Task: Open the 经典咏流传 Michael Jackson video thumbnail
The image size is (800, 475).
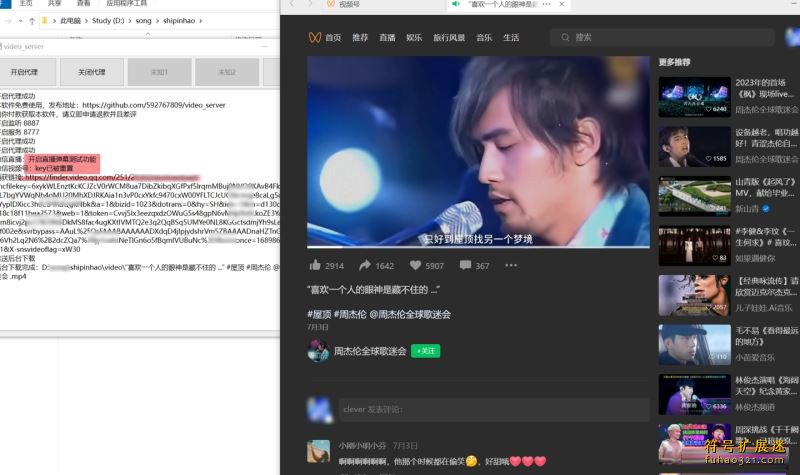Action: (x=694, y=295)
